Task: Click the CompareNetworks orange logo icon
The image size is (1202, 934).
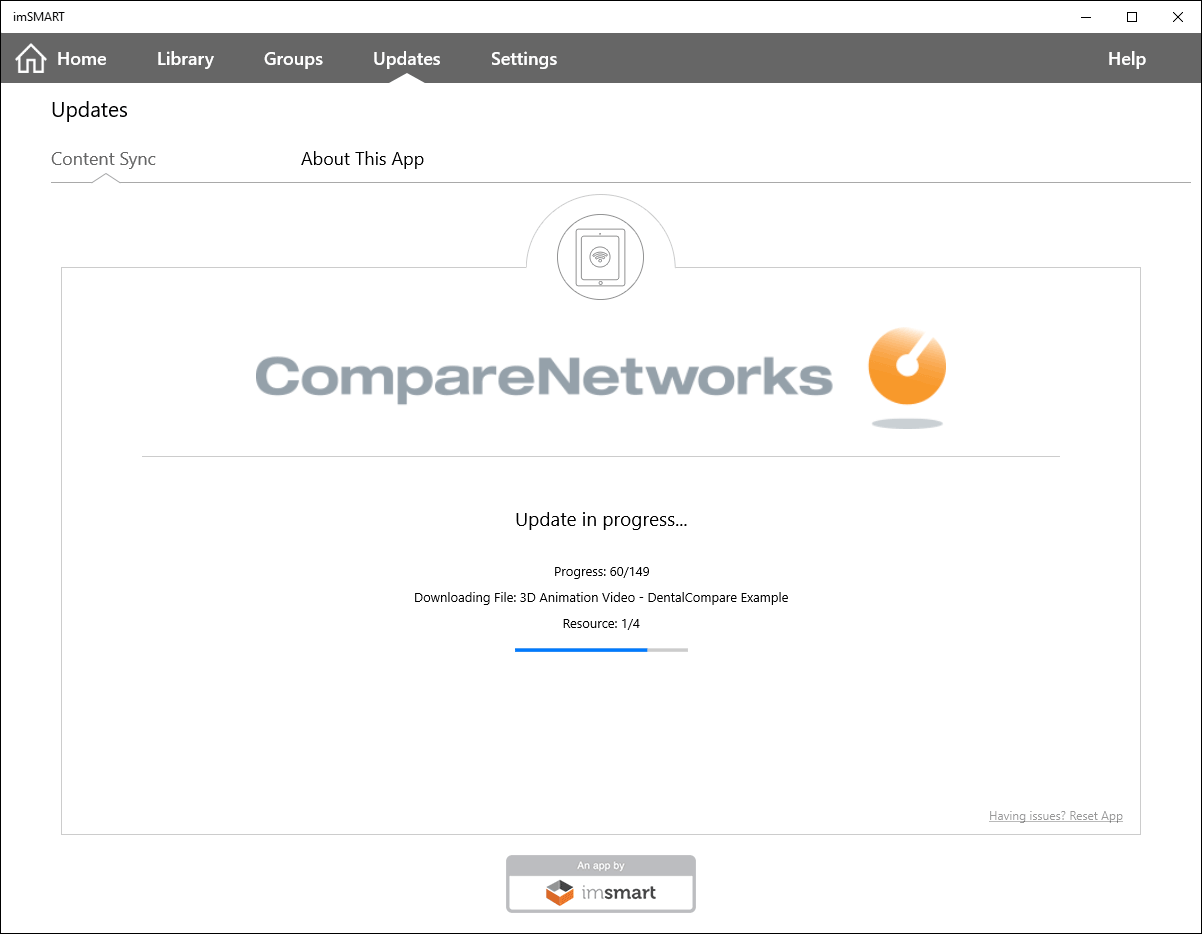Action: [x=907, y=376]
